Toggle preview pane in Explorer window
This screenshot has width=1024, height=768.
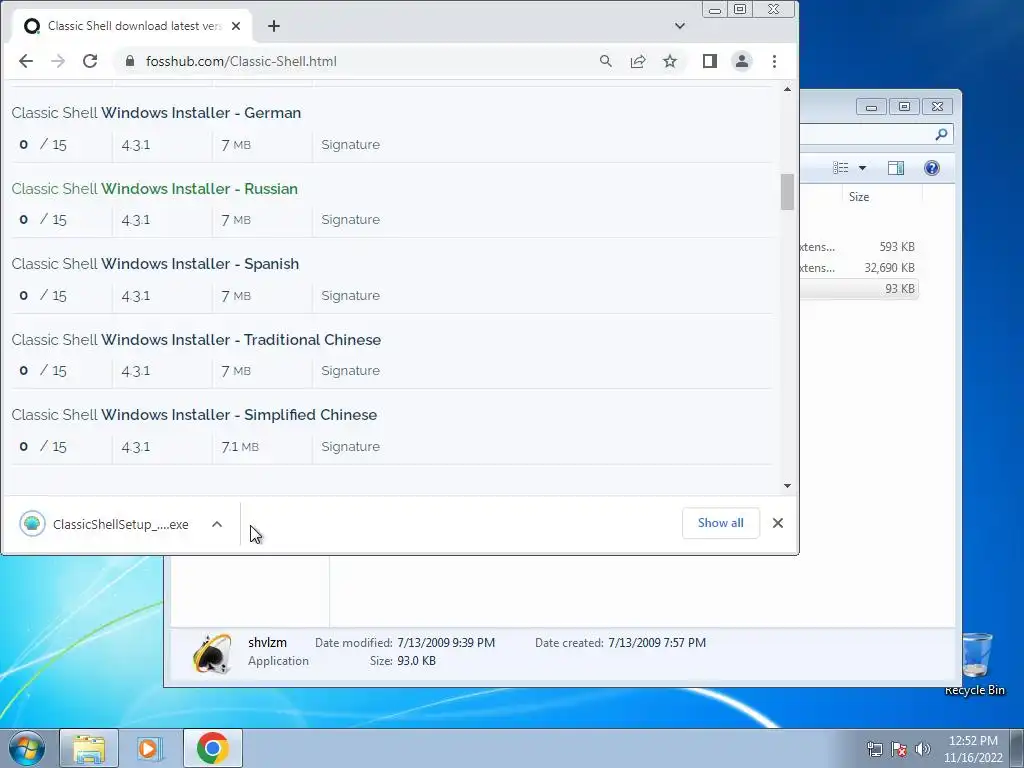(896, 168)
